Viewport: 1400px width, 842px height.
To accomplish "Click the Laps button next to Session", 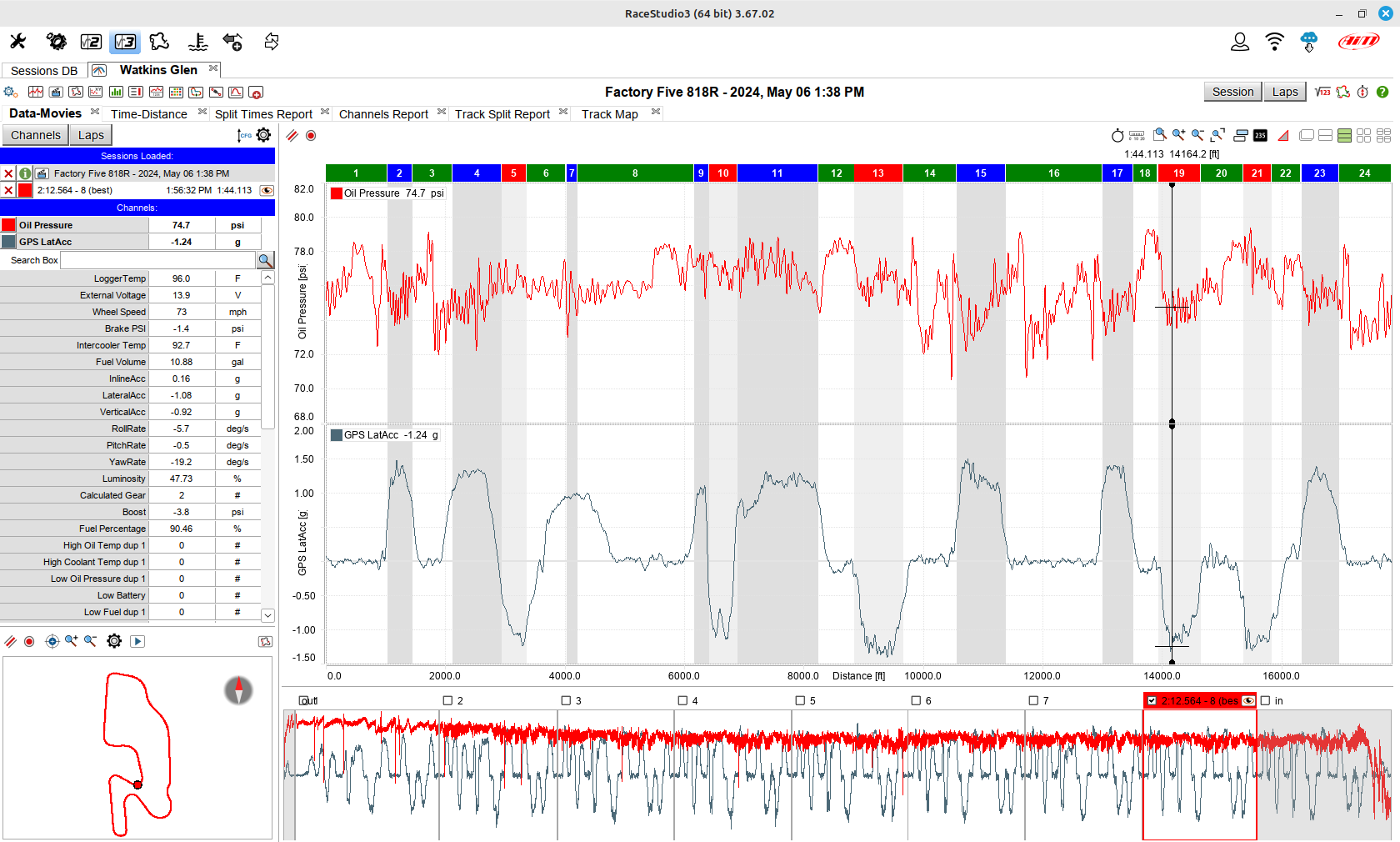I will tap(1285, 92).
